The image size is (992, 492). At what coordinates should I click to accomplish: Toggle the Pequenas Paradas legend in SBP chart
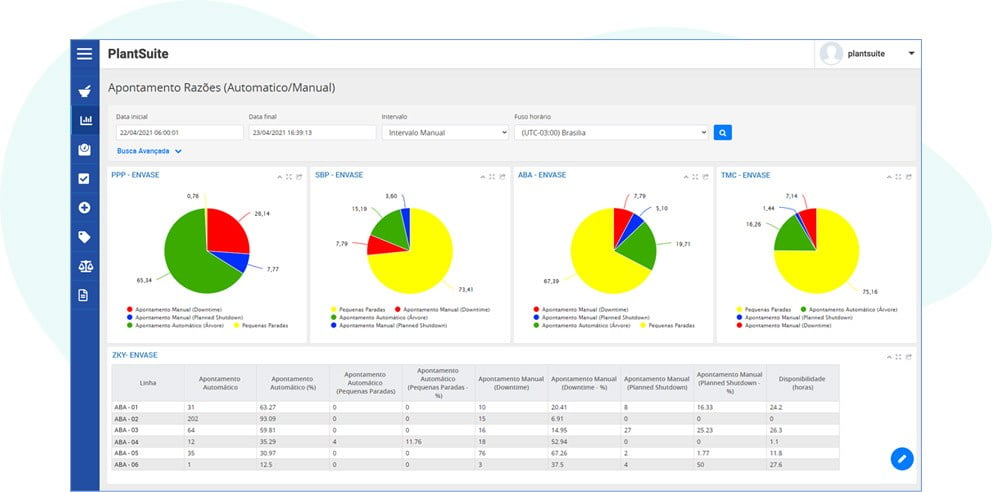(353, 310)
